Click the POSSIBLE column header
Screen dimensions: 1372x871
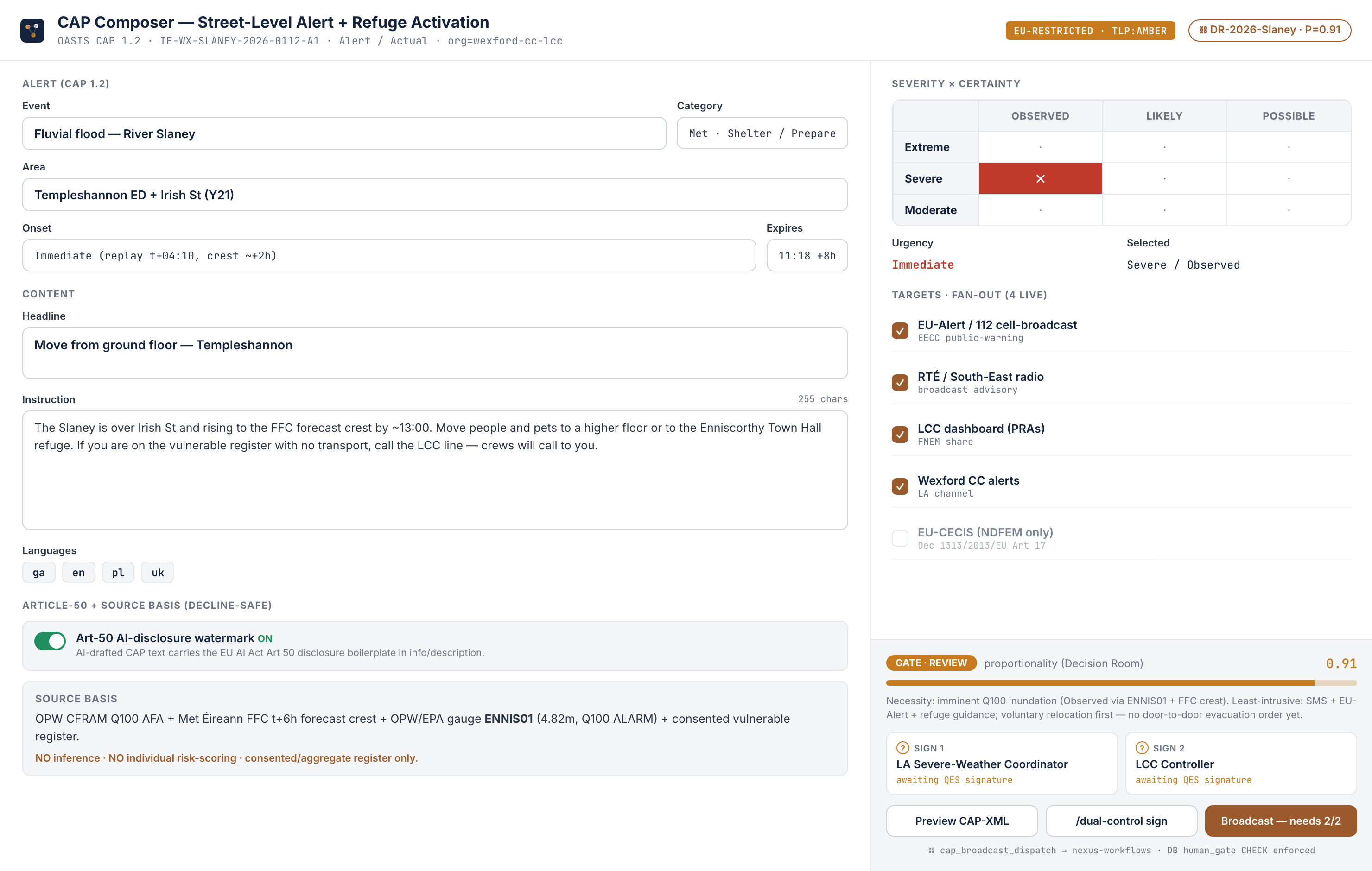coord(1288,116)
